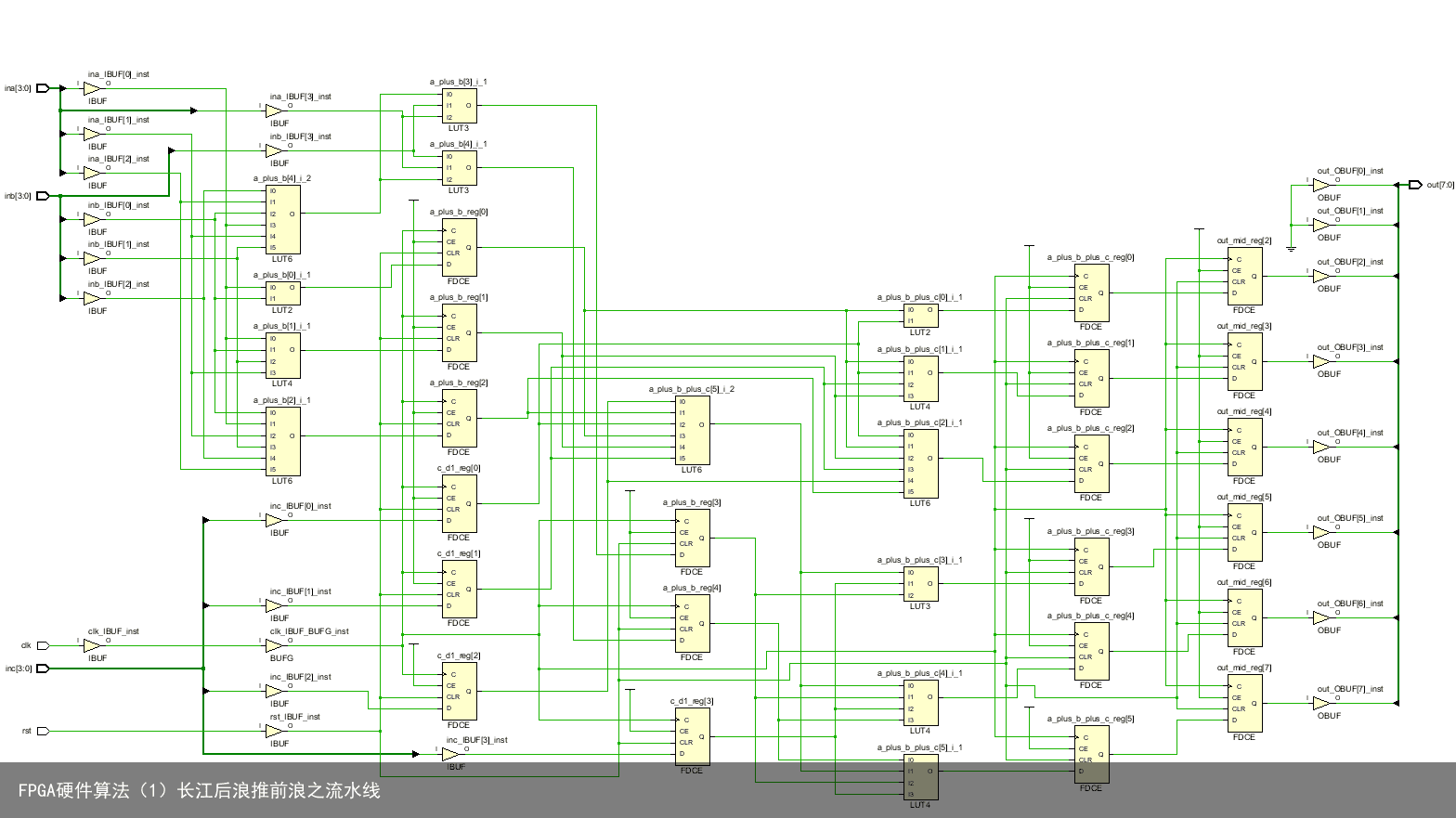This screenshot has width=1456, height=818.
Task: Select the out_OBUF[0]_inst output buffer
Action: [x=1321, y=185]
